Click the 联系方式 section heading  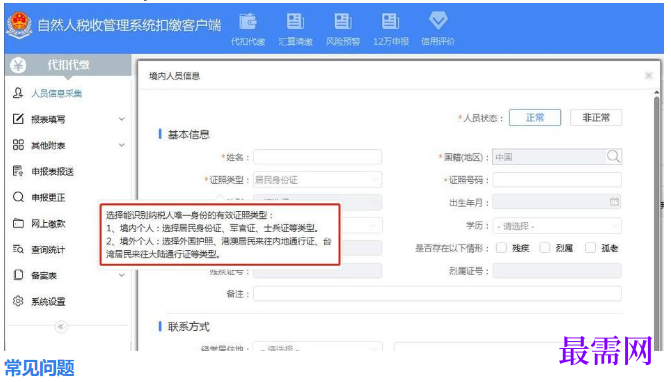point(188,327)
